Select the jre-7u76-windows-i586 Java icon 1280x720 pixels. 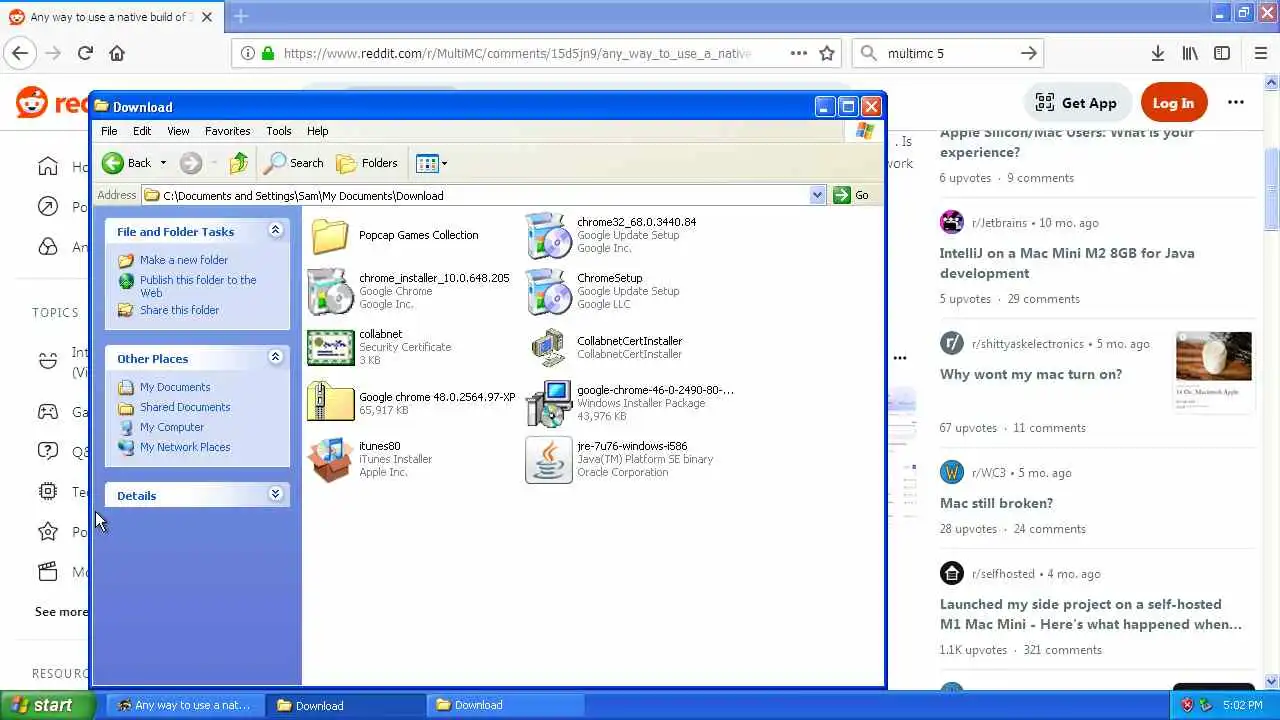(548, 459)
